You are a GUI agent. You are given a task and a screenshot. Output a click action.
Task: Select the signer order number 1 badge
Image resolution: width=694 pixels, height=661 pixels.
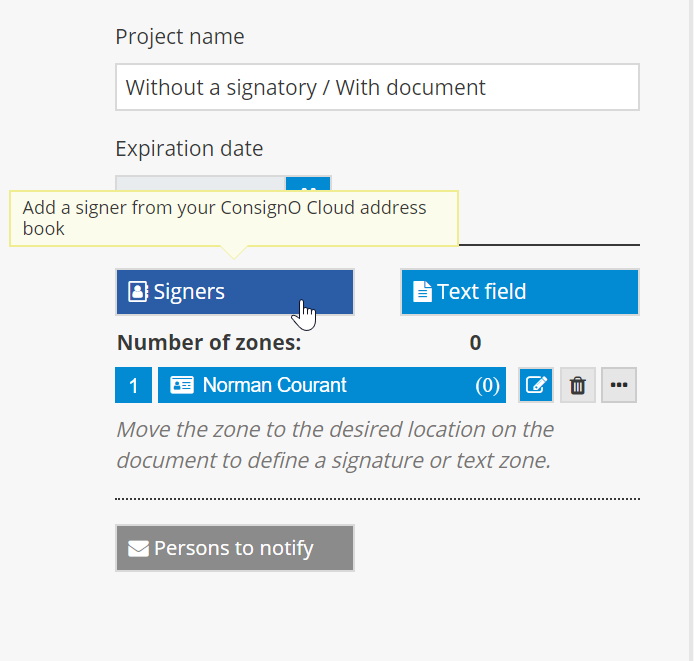click(133, 385)
